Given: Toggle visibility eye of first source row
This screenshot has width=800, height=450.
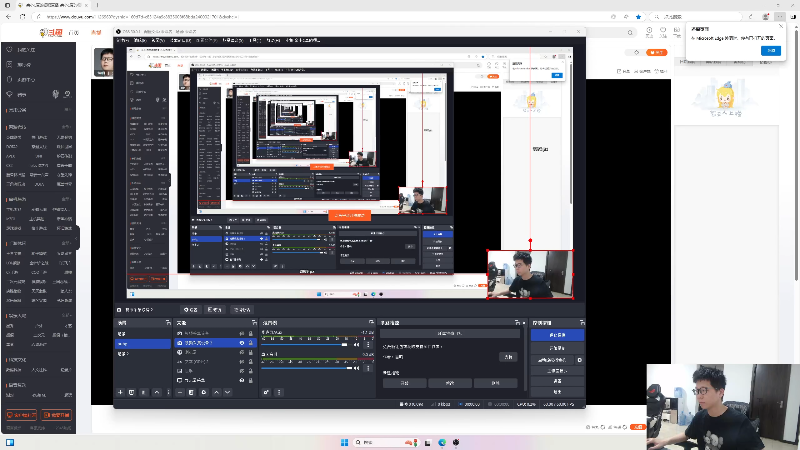Looking at the screenshot, I should [x=242, y=334].
